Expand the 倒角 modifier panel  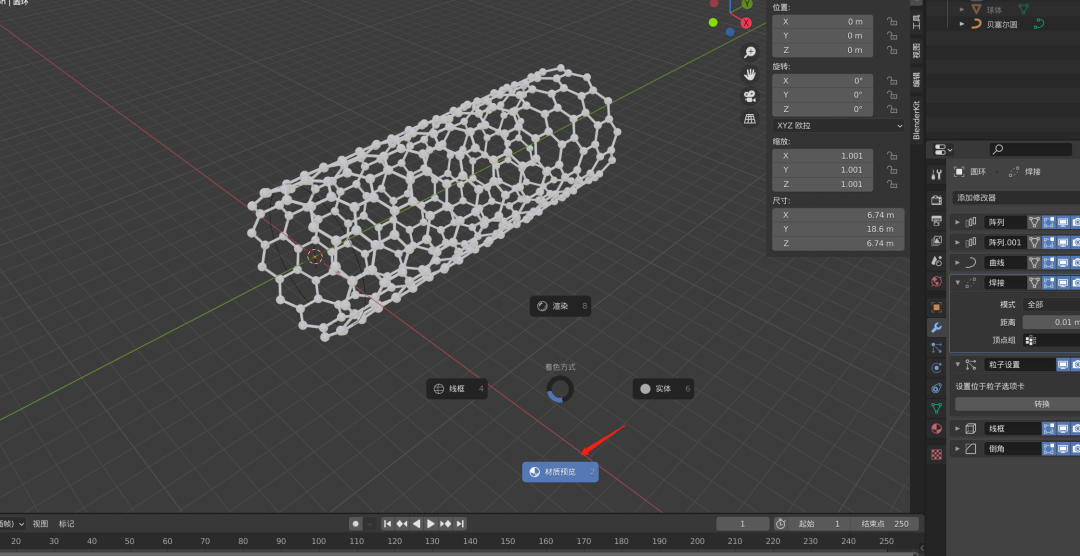tap(957, 449)
